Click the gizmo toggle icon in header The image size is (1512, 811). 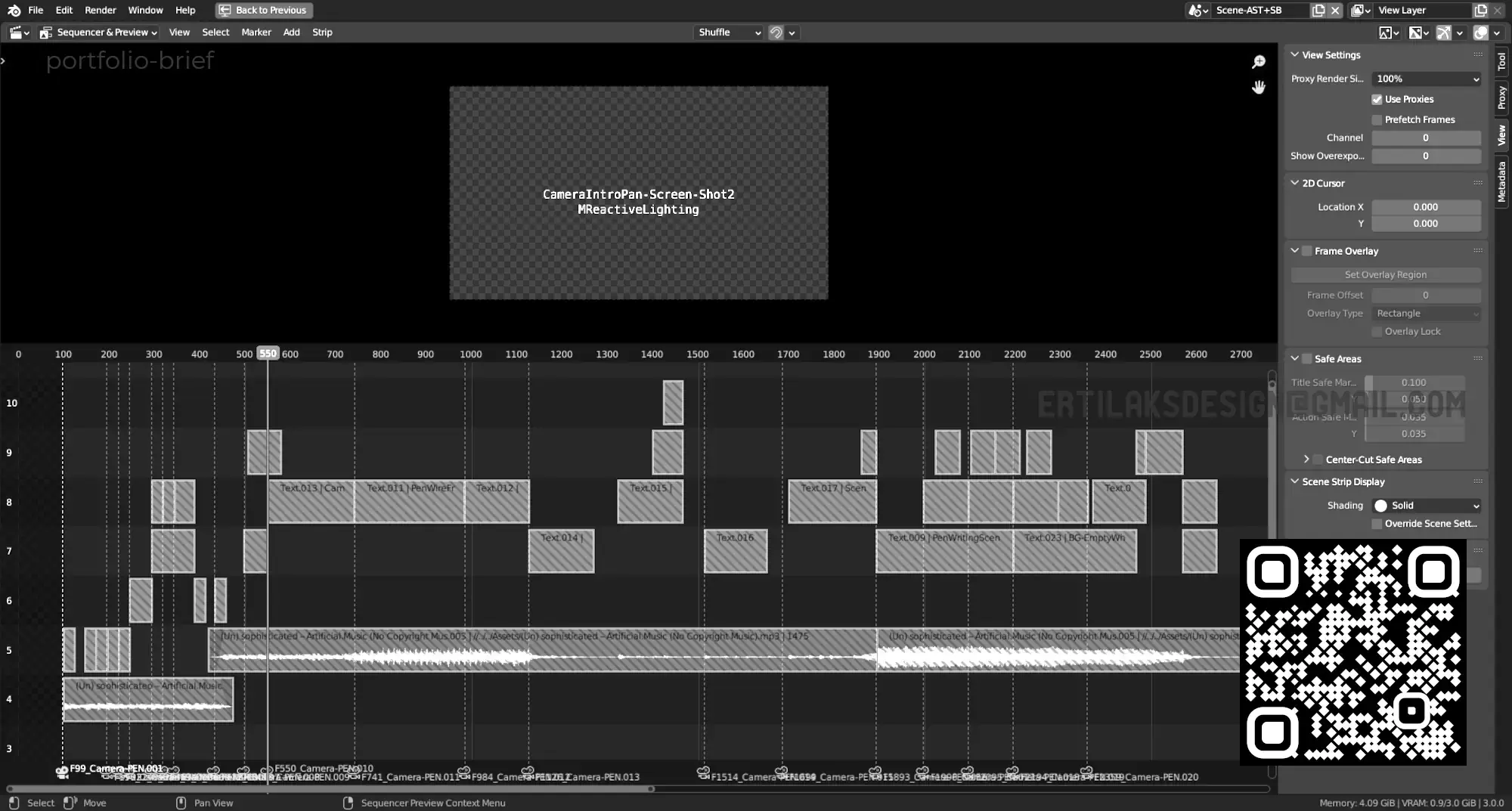pos(1443,33)
